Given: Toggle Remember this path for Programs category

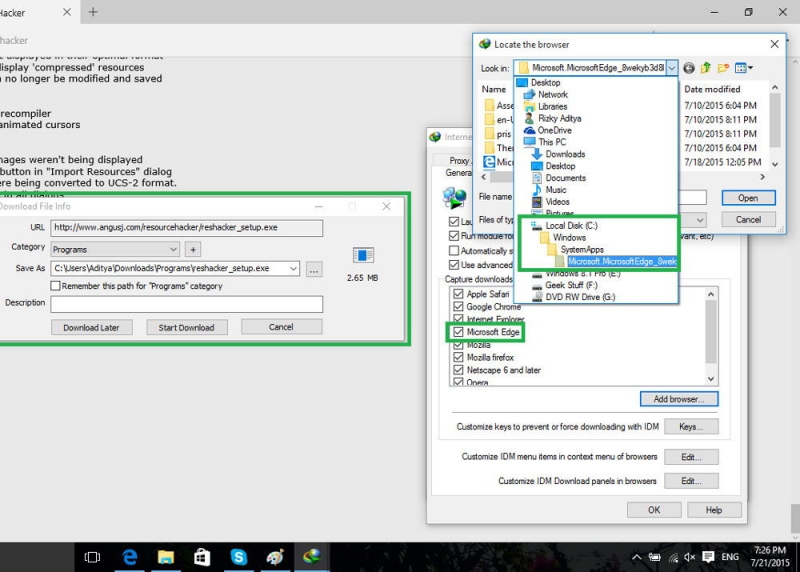Looking at the screenshot, I should click(x=56, y=286).
